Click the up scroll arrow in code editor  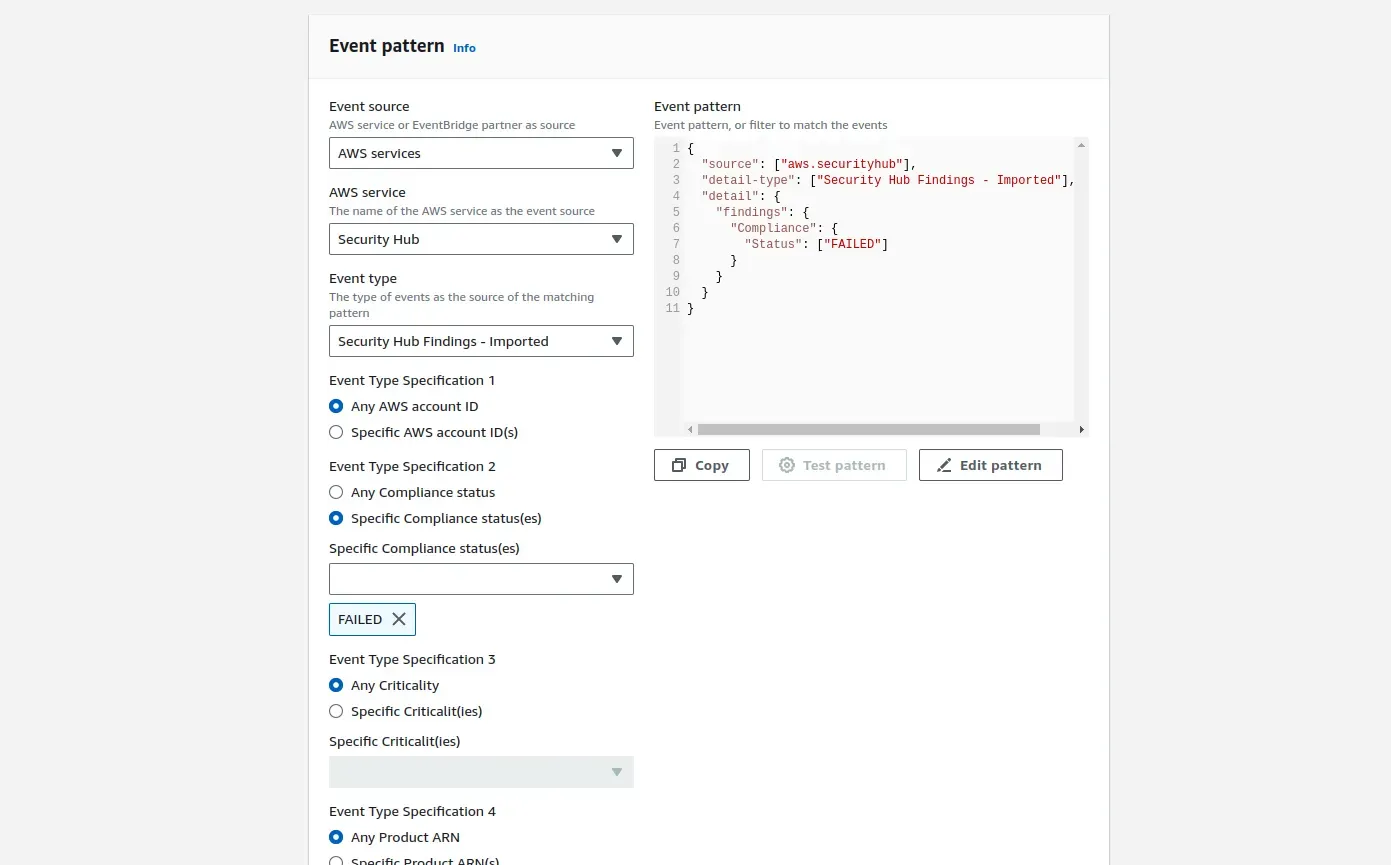click(1081, 146)
